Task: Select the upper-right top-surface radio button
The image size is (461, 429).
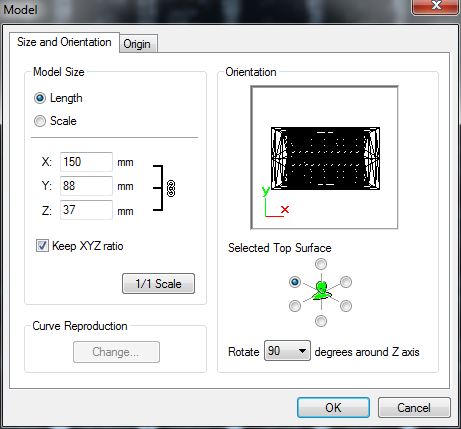Action: click(x=346, y=282)
